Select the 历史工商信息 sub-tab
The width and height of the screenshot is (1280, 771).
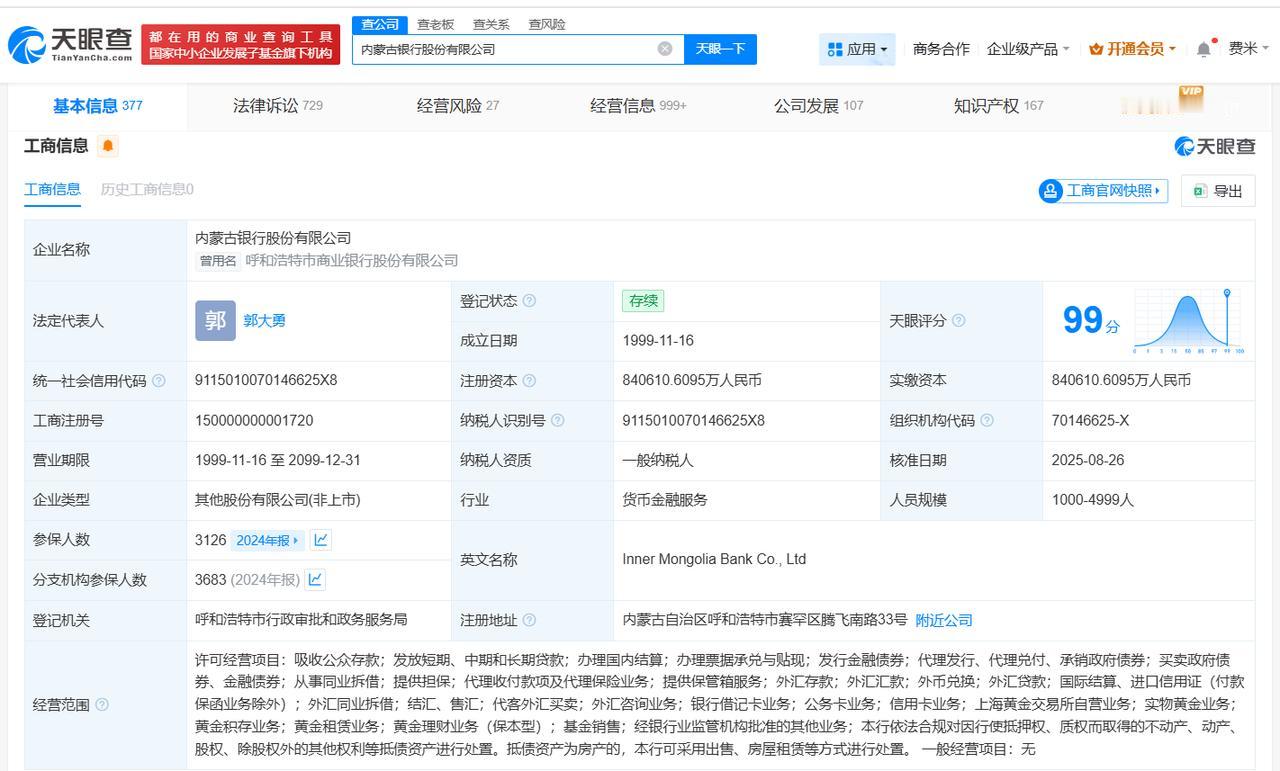pos(147,189)
